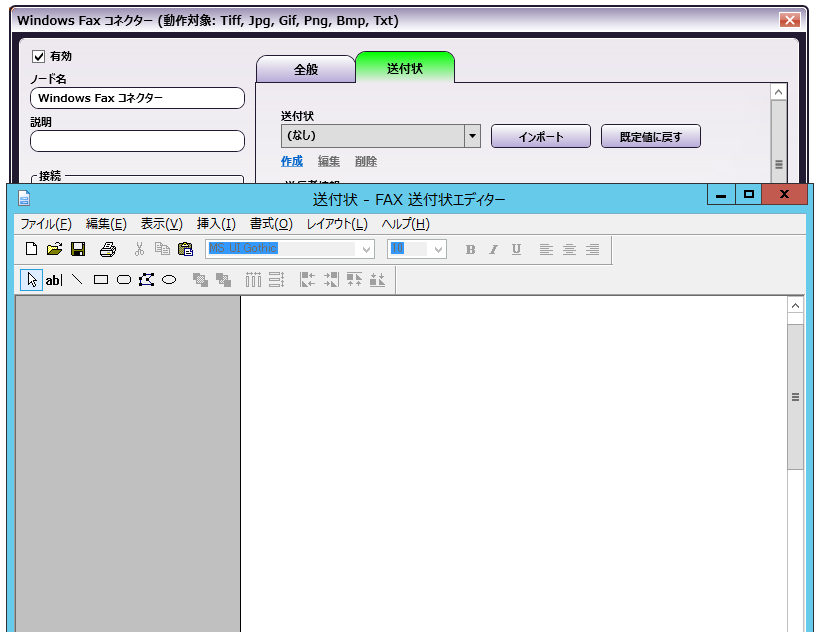The width and height of the screenshot is (827, 632).
Task: Click Bring to Front icon
Action: click(x=200, y=280)
